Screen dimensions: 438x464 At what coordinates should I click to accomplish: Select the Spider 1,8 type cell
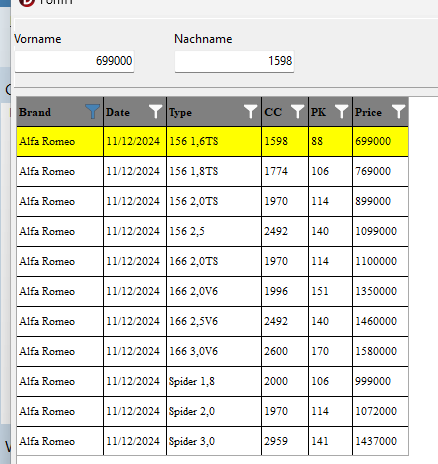click(x=214, y=381)
